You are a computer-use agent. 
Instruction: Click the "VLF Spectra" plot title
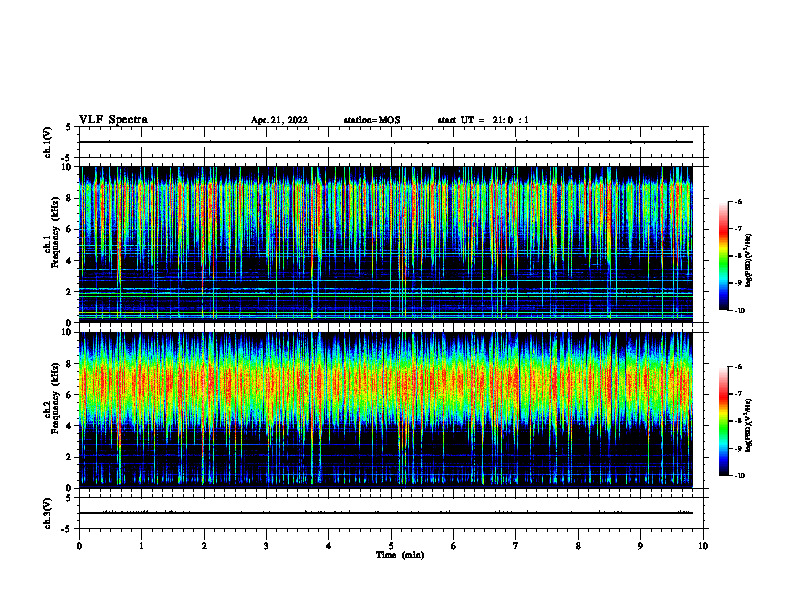click(113, 120)
